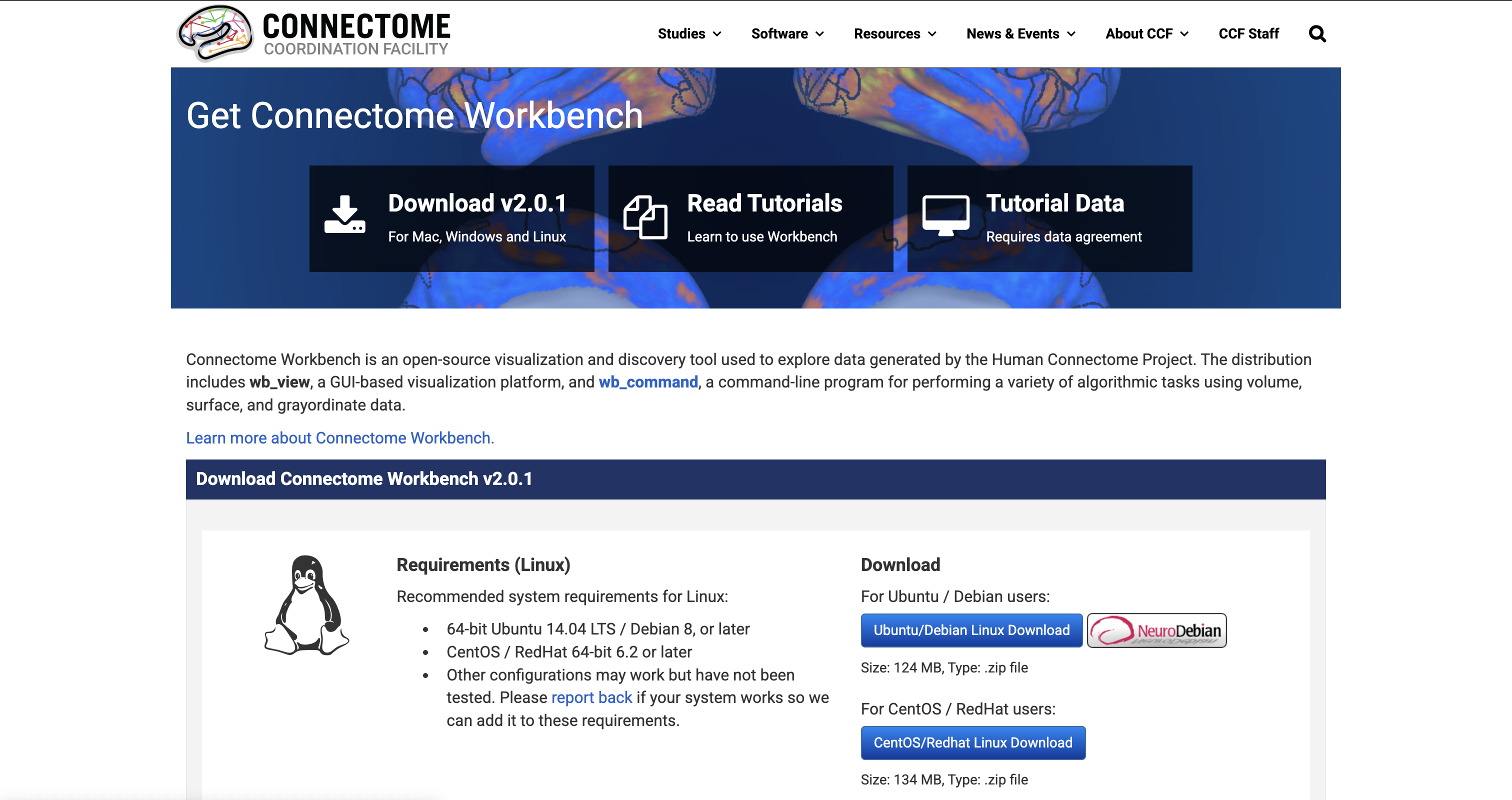Open the Resources dropdown menu
The width and height of the screenshot is (1512, 800).
pyautogui.click(x=894, y=34)
